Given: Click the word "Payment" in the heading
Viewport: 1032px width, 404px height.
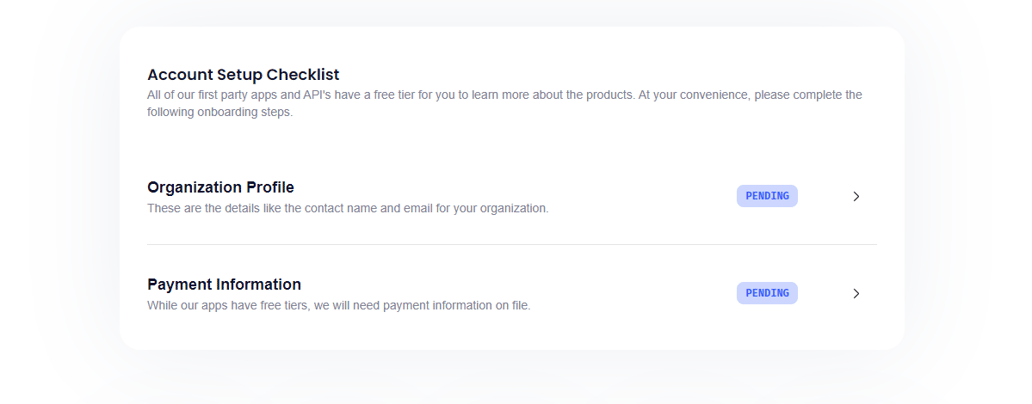Looking at the screenshot, I should pyautogui.click(x=180, y=284).
